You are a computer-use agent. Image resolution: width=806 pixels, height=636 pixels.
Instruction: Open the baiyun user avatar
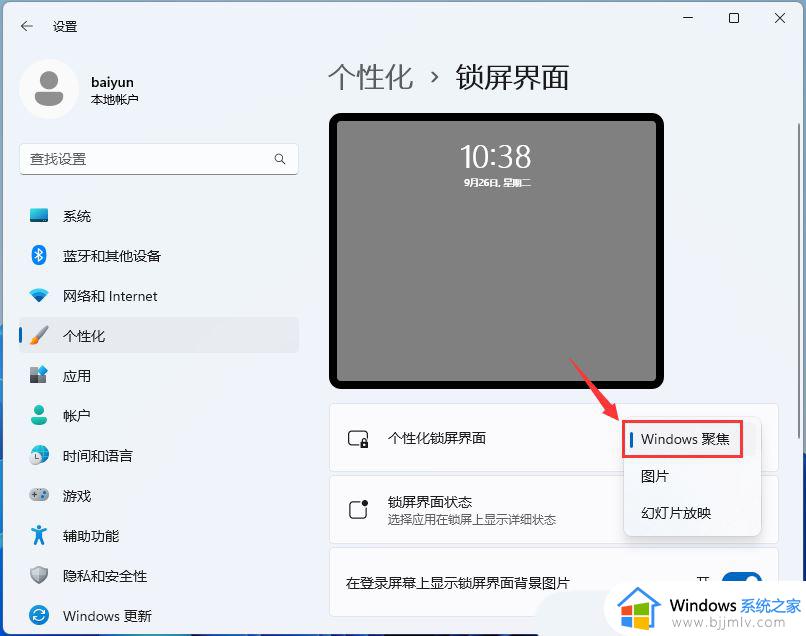pyautogui.click(x=49, y=89)
